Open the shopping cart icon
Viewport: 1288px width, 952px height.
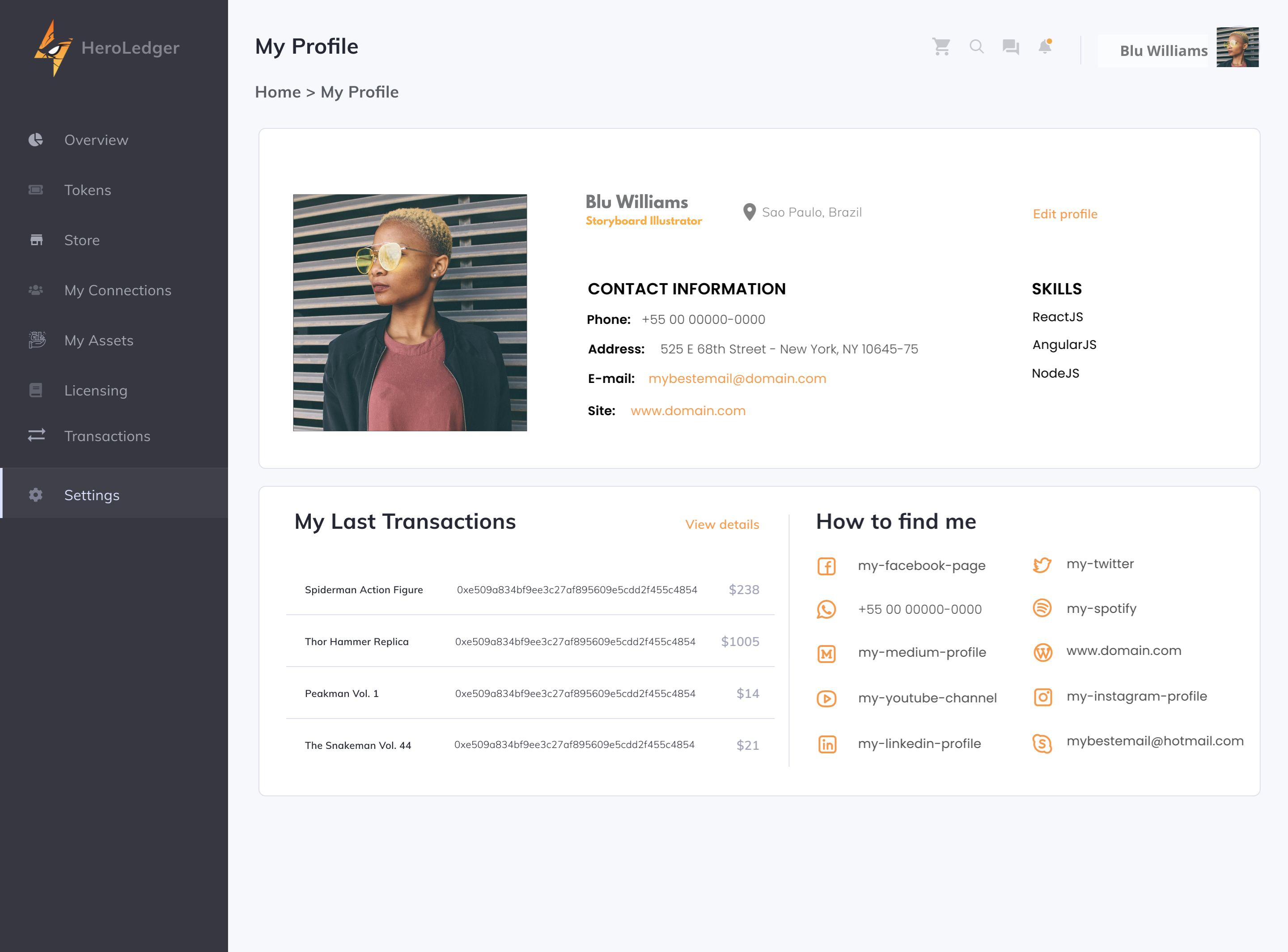click(941, 47)
